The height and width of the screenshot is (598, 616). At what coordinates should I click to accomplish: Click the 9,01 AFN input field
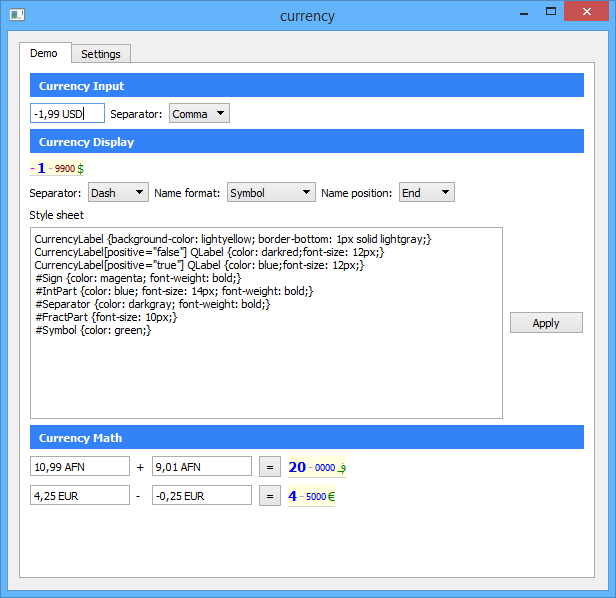(202, 466)
